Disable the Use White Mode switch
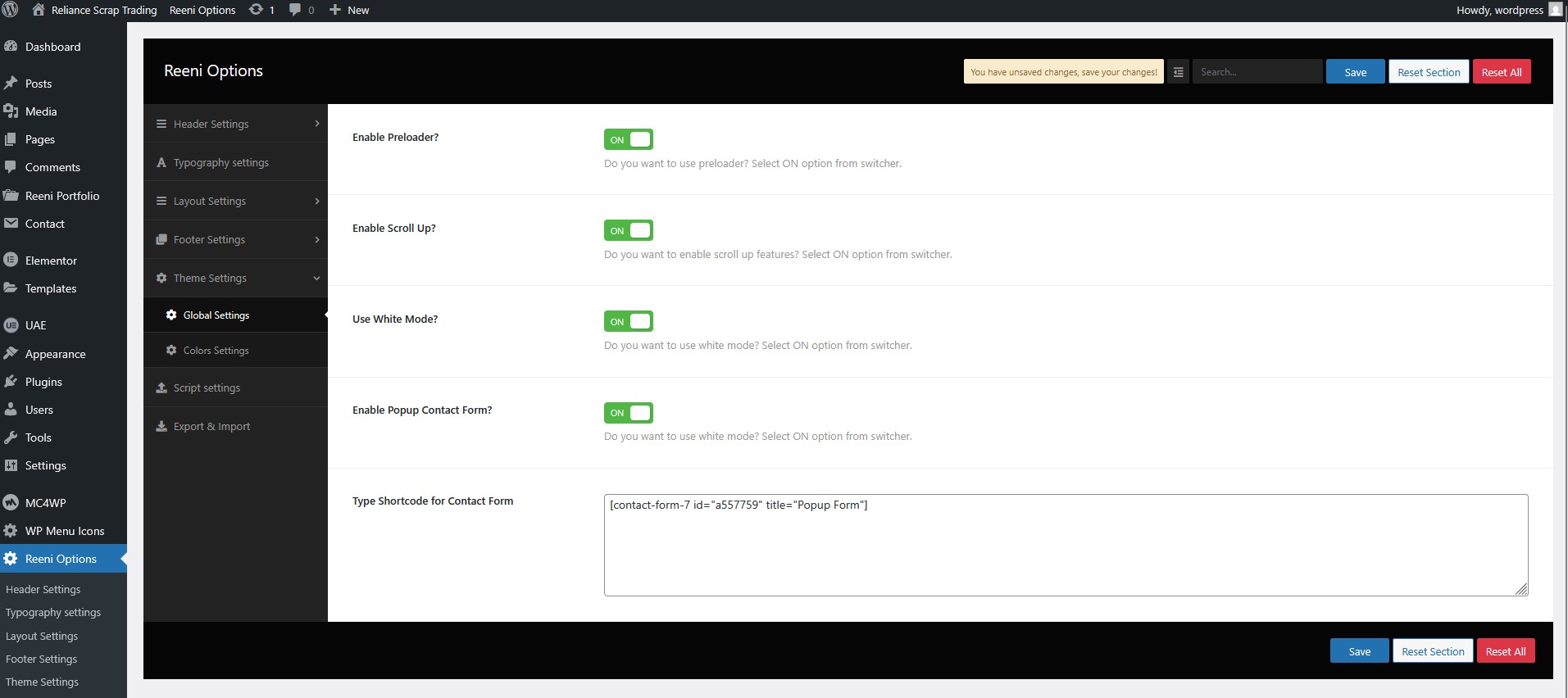 point(628,321)
